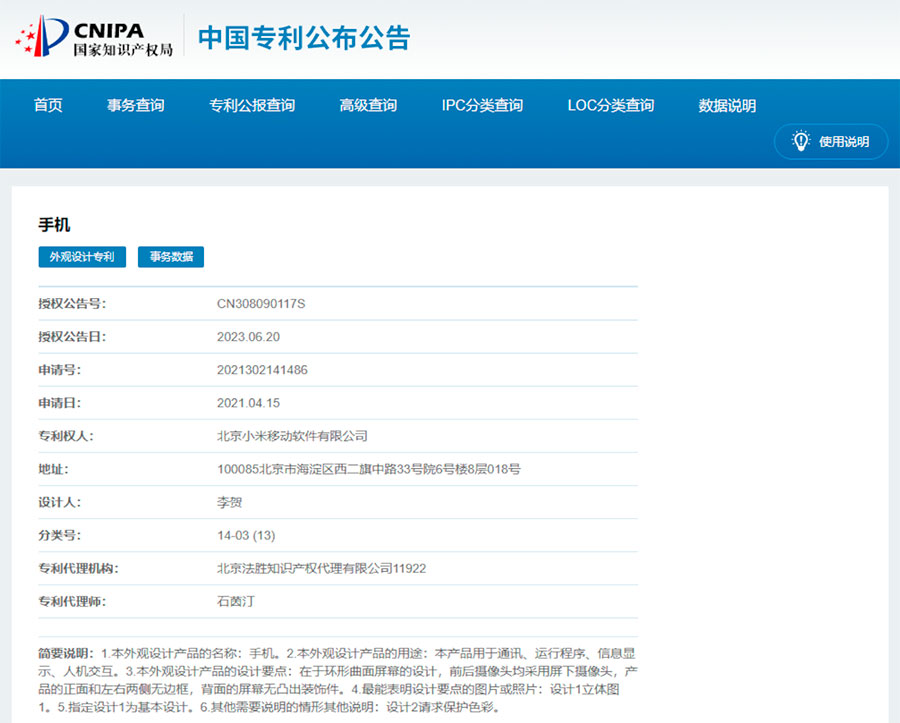The image size is (900, 723).
Task: Navigate to LOC分类查询
Action: [610, 105]
